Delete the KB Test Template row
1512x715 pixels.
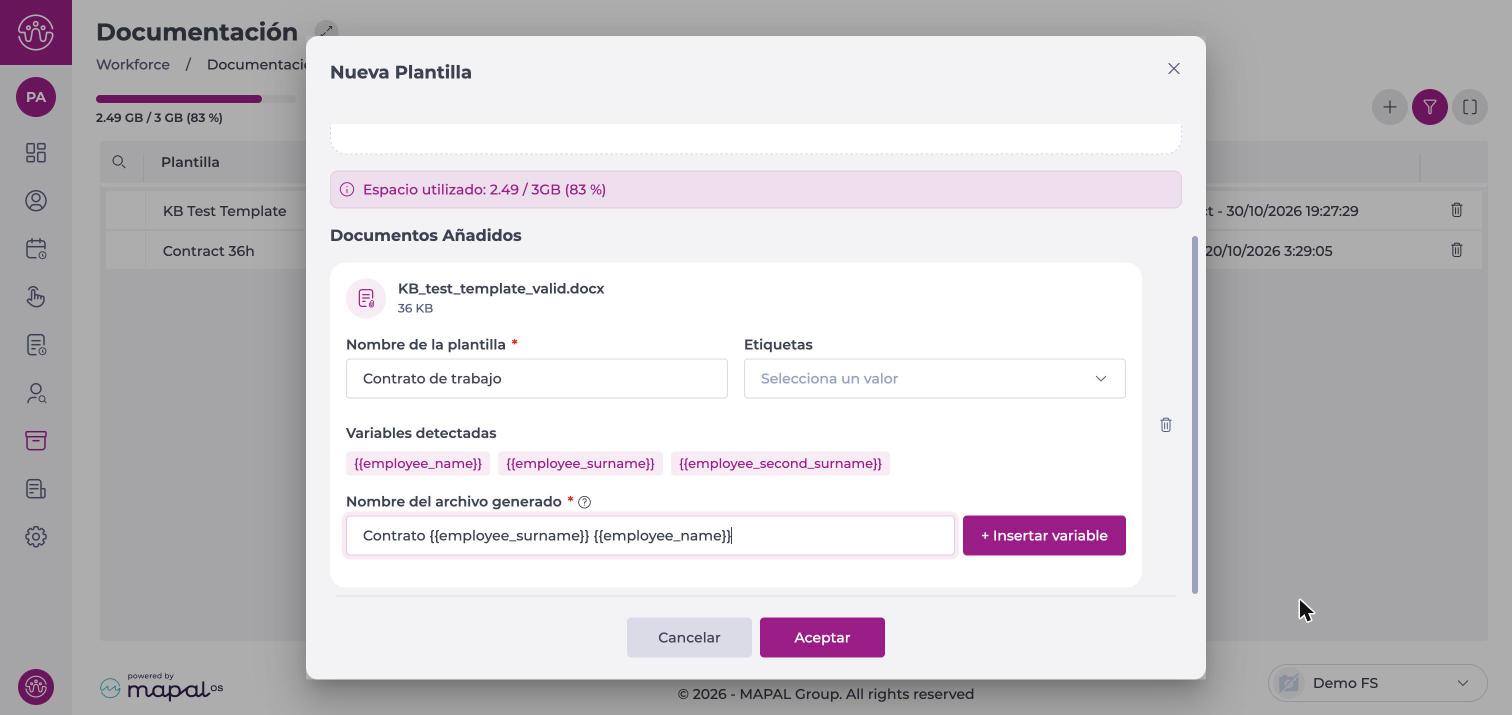[1457, 210]
